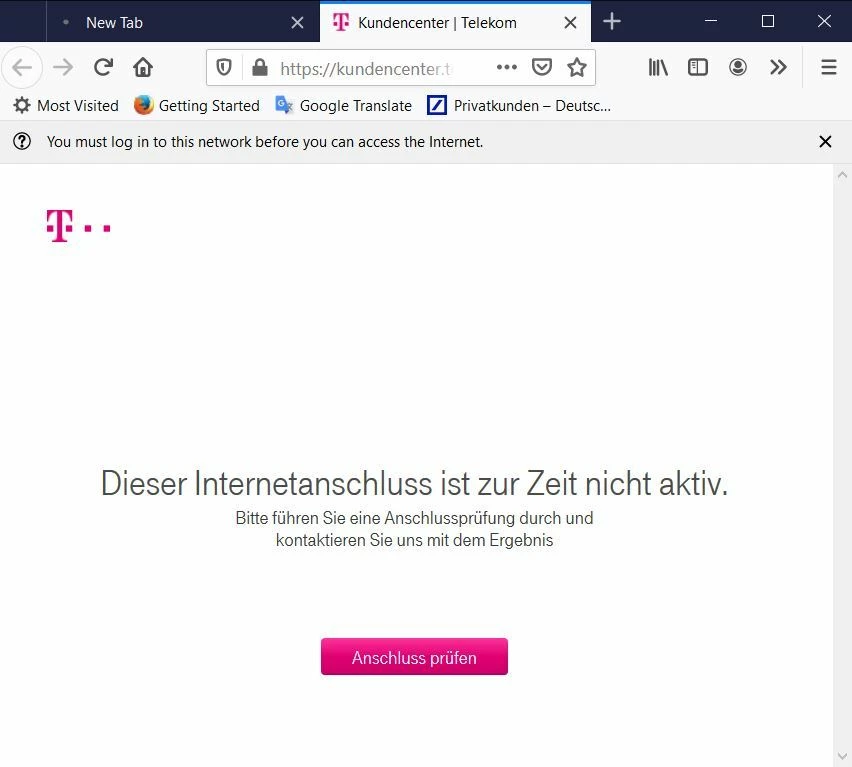Open Privatkunden – Deutsc... bookmark
The image size is (852, 767).
pos(519,105)
